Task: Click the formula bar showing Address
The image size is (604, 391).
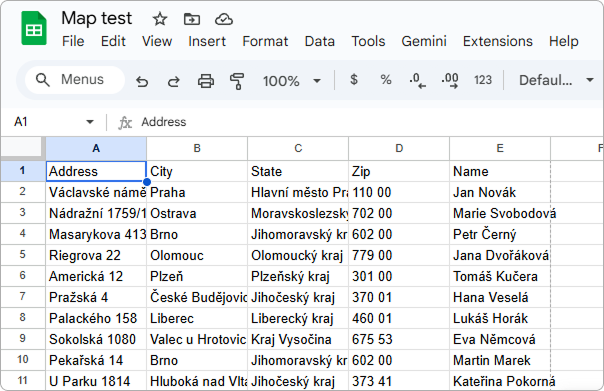Action: coord(370,122)
